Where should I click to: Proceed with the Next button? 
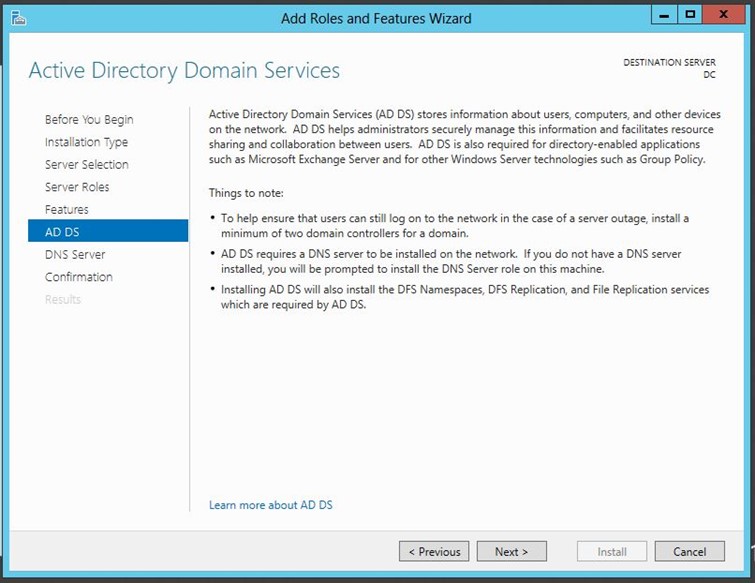[x=511, y=551]
